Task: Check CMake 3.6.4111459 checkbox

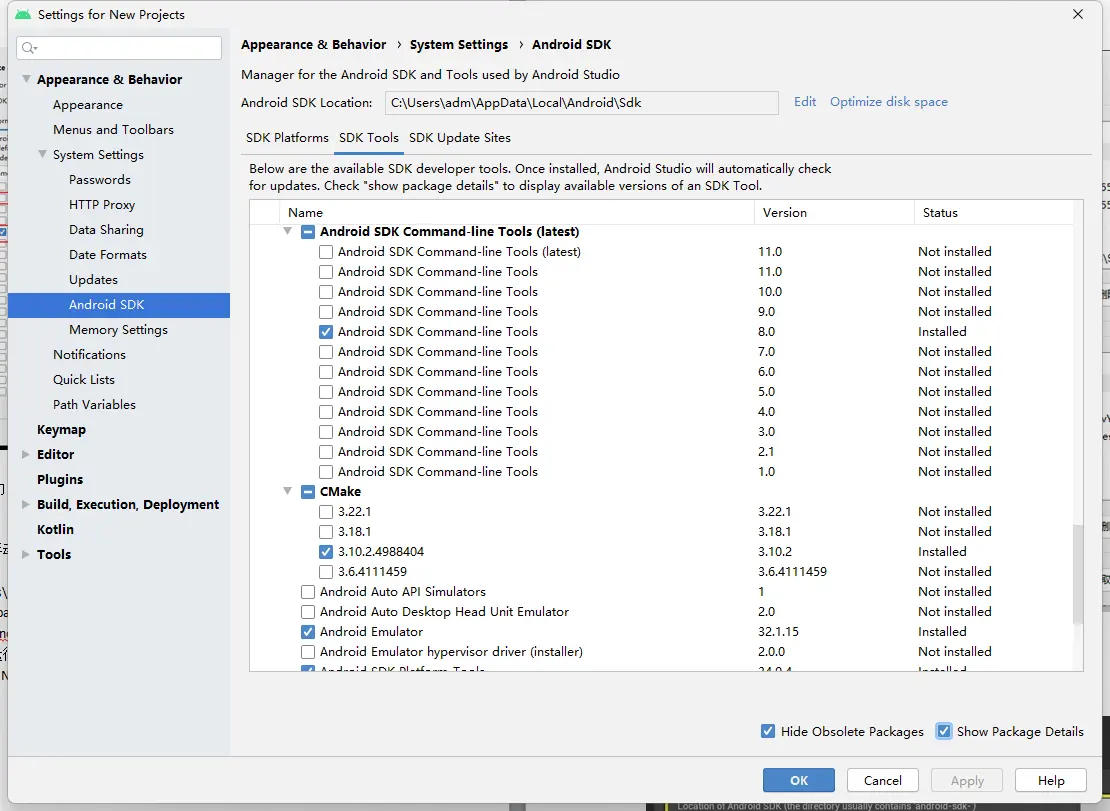Action: pos(326,572)
